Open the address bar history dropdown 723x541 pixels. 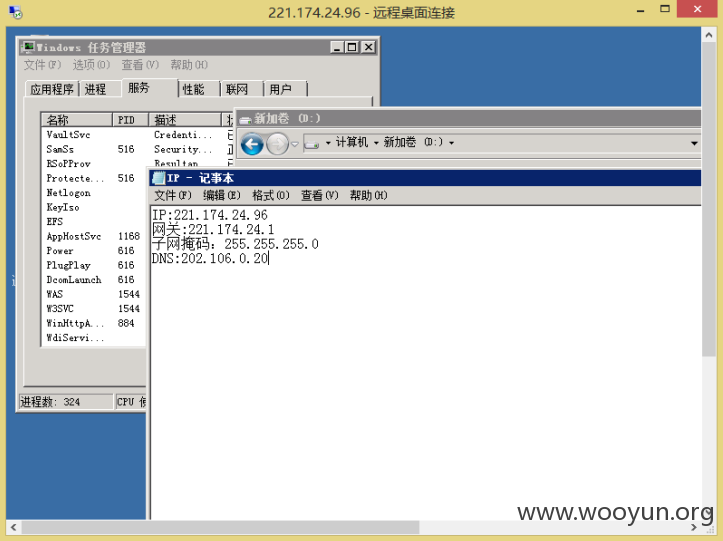694,143
